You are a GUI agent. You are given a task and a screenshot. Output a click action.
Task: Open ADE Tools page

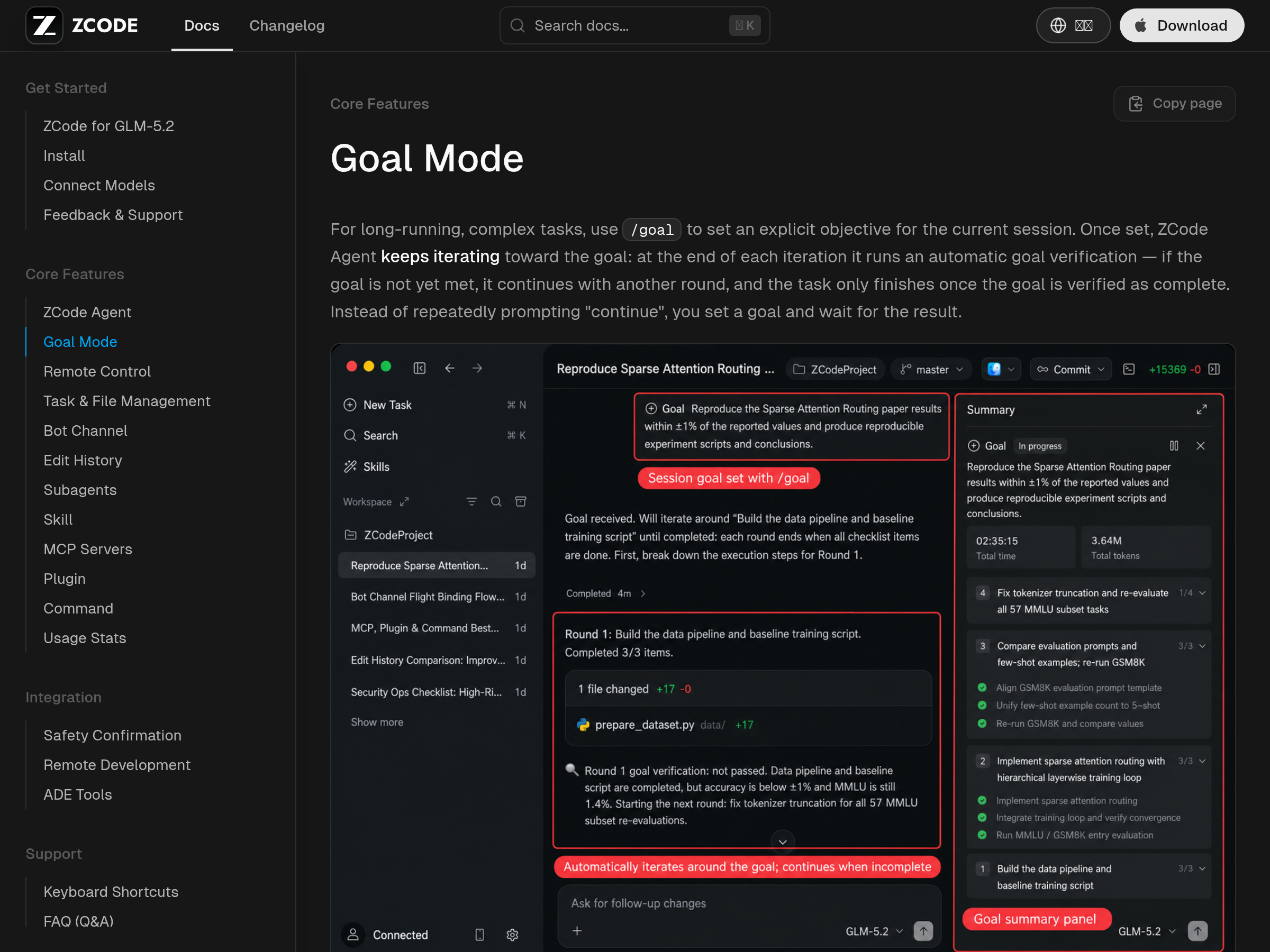click(x=77, y=794)
